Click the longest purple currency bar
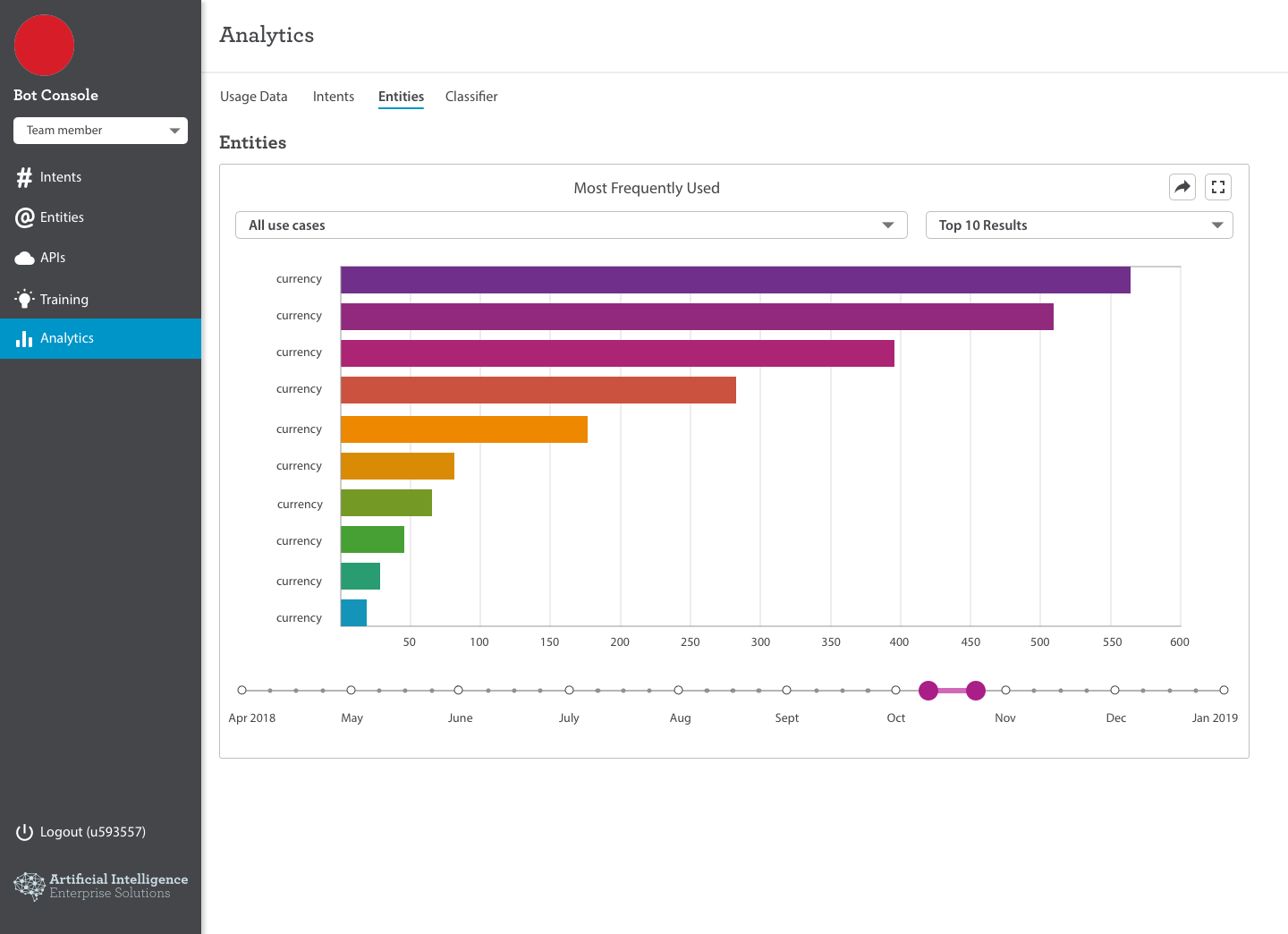This screenshot has width=1288, height=934. click(x=735, y=280)
